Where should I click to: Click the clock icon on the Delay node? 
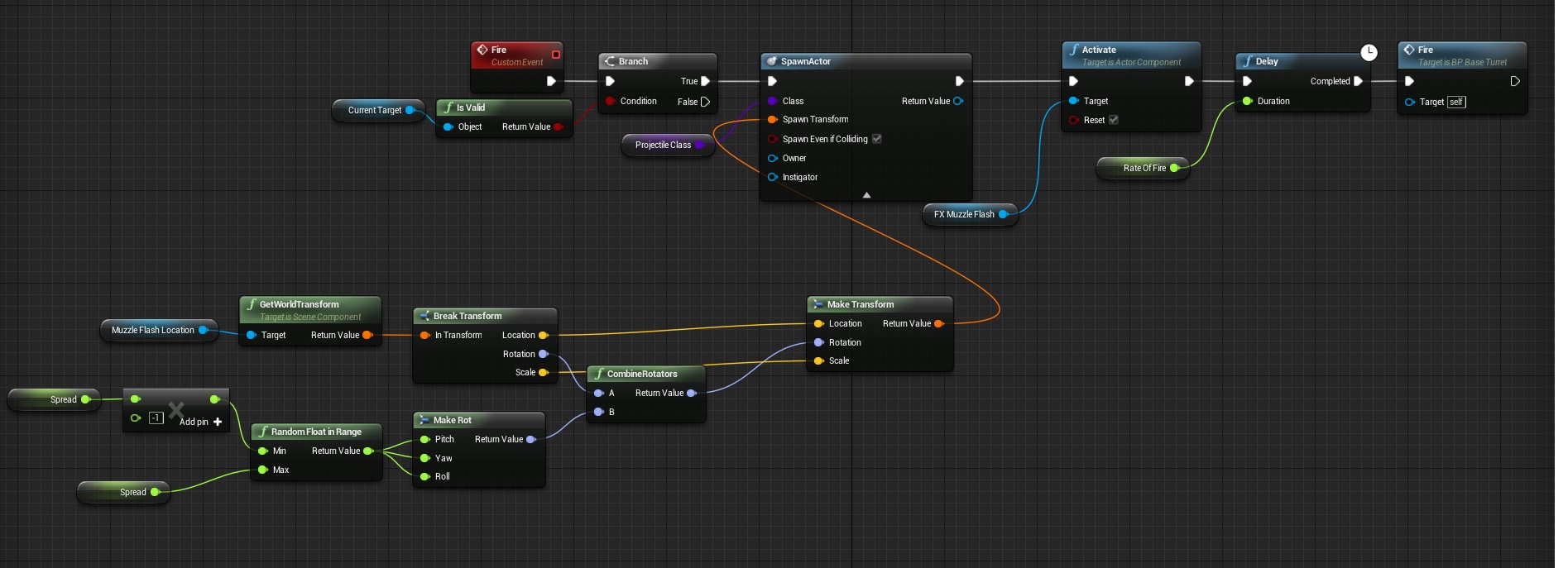[1369, 52]
